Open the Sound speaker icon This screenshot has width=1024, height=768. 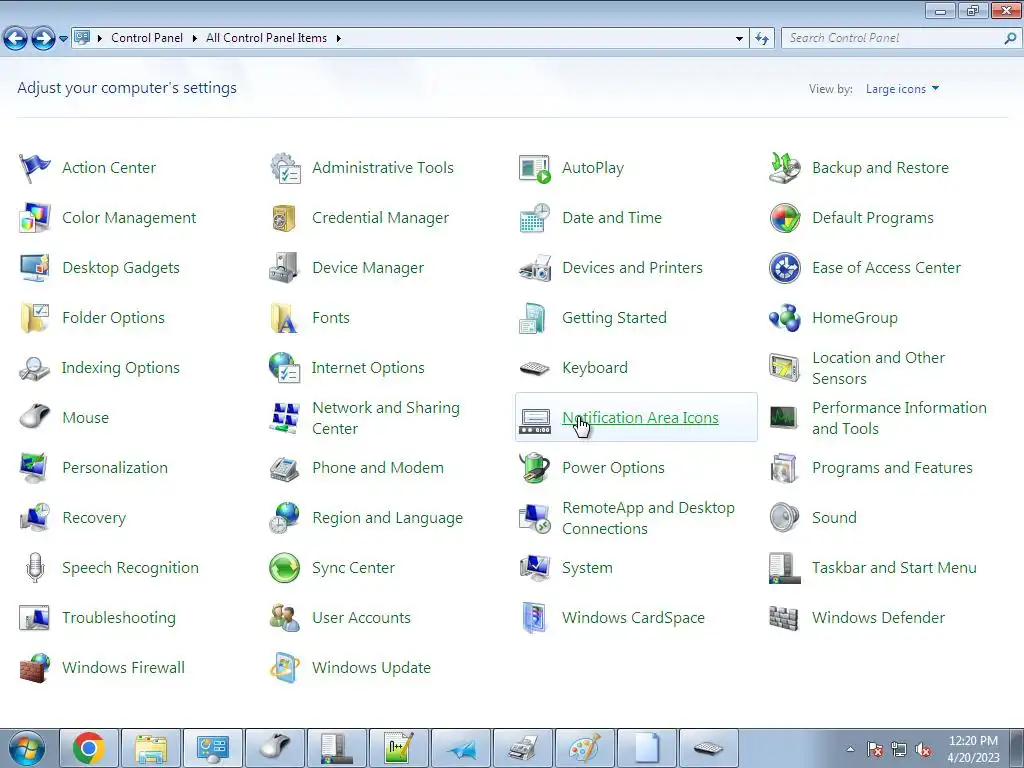tap(784, 517)
